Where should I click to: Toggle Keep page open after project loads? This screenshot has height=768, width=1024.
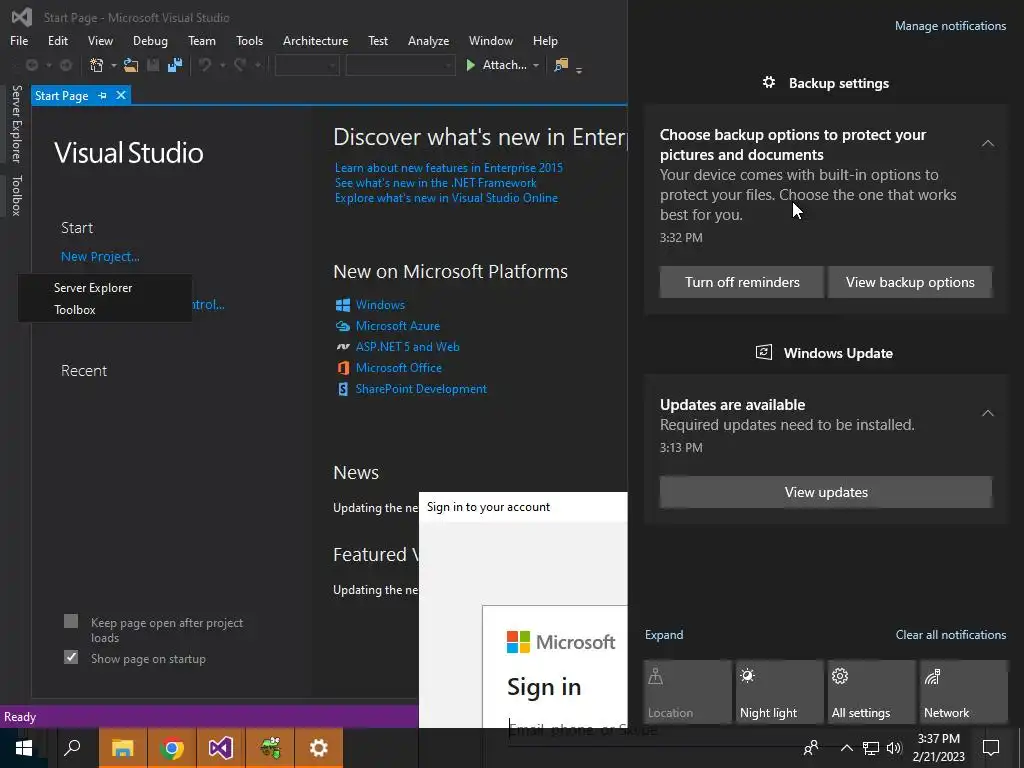click(71, 621)
